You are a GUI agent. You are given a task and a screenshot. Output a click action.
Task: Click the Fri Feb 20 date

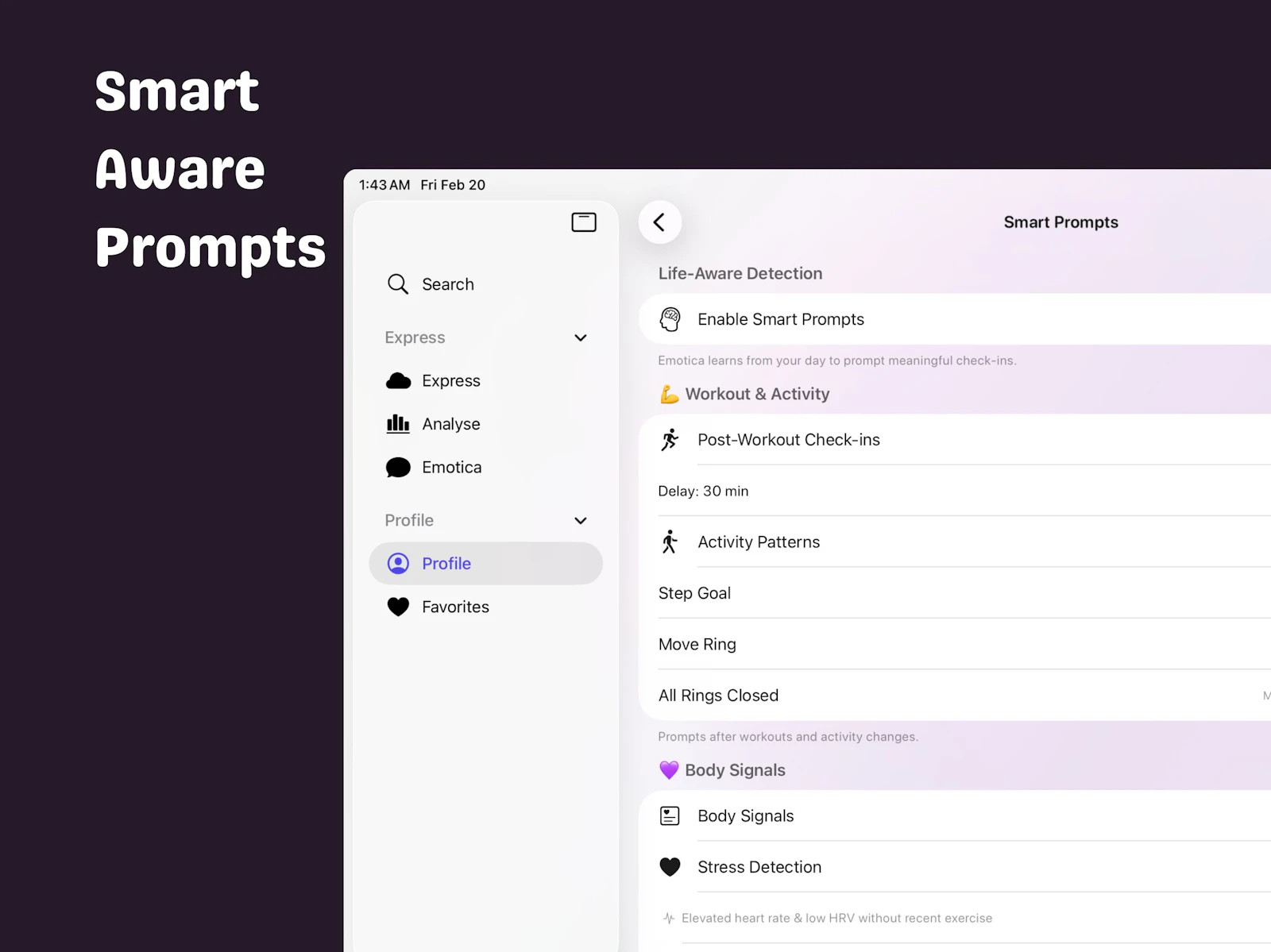point(453,185)
